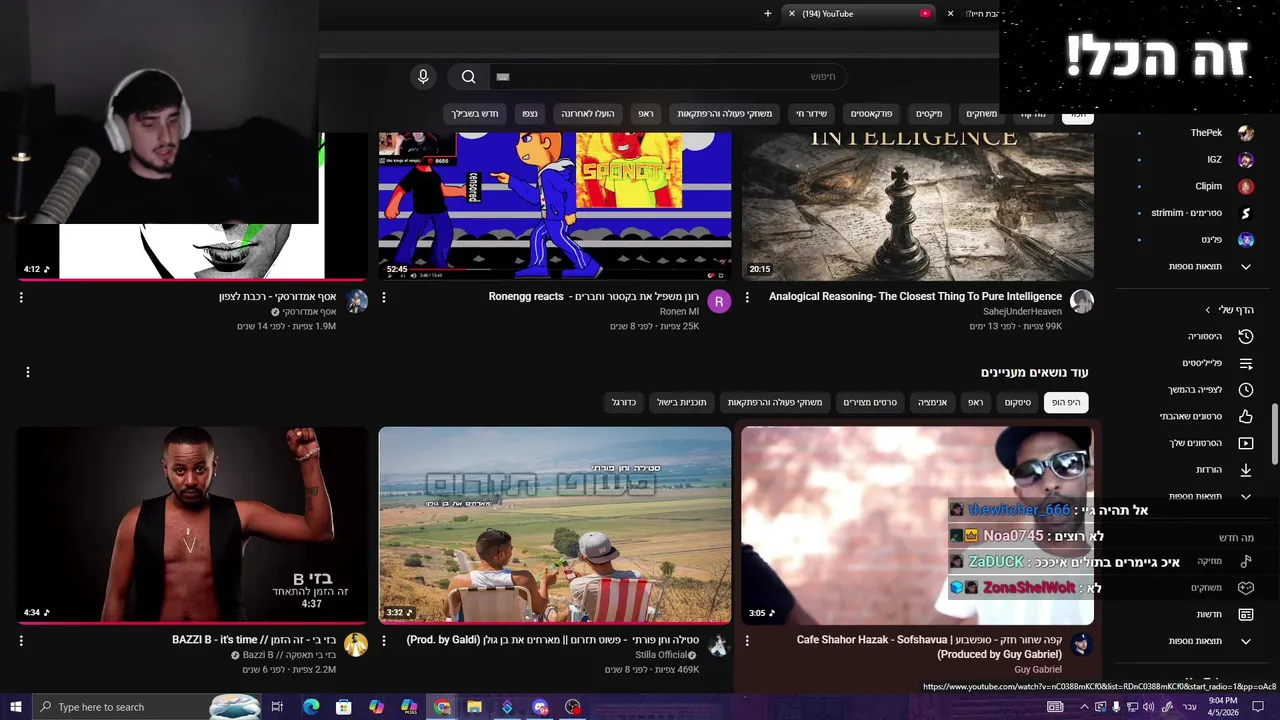This screenshot has height=720, width=1280.
Task: Show hidden system tray icons chevron
Action: coord(1084,707)
